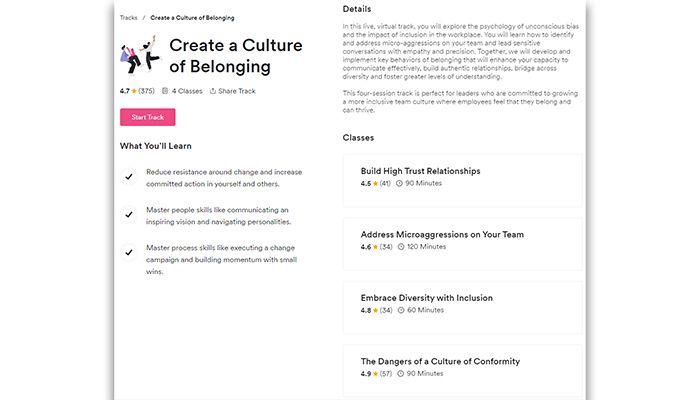Open The Dangers of a Culture of Conformity class
The width and height of the screenshot is (700, 400).
coord(440,361)
